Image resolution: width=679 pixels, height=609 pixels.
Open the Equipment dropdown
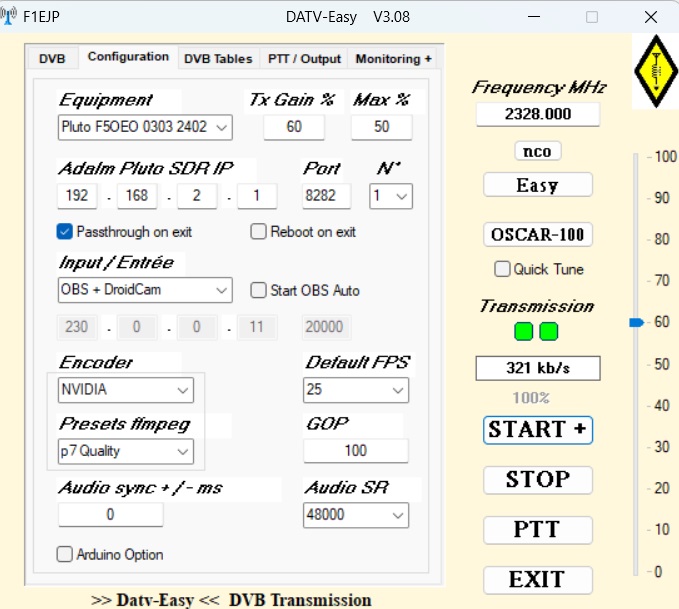click(x=145, y=127)
